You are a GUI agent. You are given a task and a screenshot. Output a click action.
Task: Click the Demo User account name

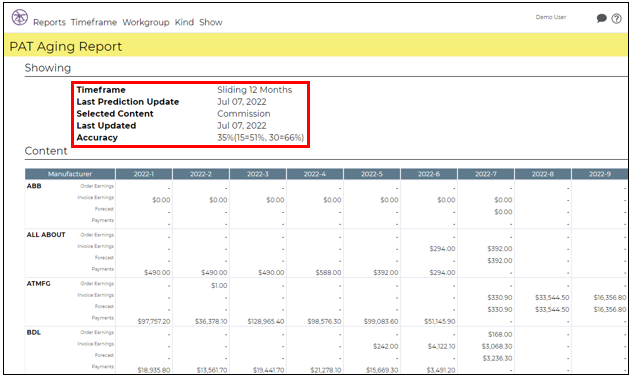pos(551,17)
